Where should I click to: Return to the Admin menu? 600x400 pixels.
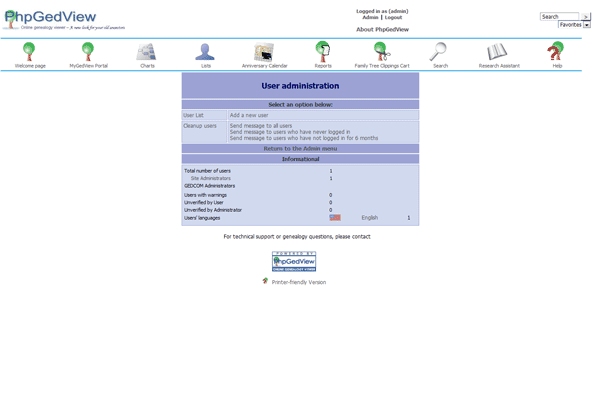click(x=300, y=148)
